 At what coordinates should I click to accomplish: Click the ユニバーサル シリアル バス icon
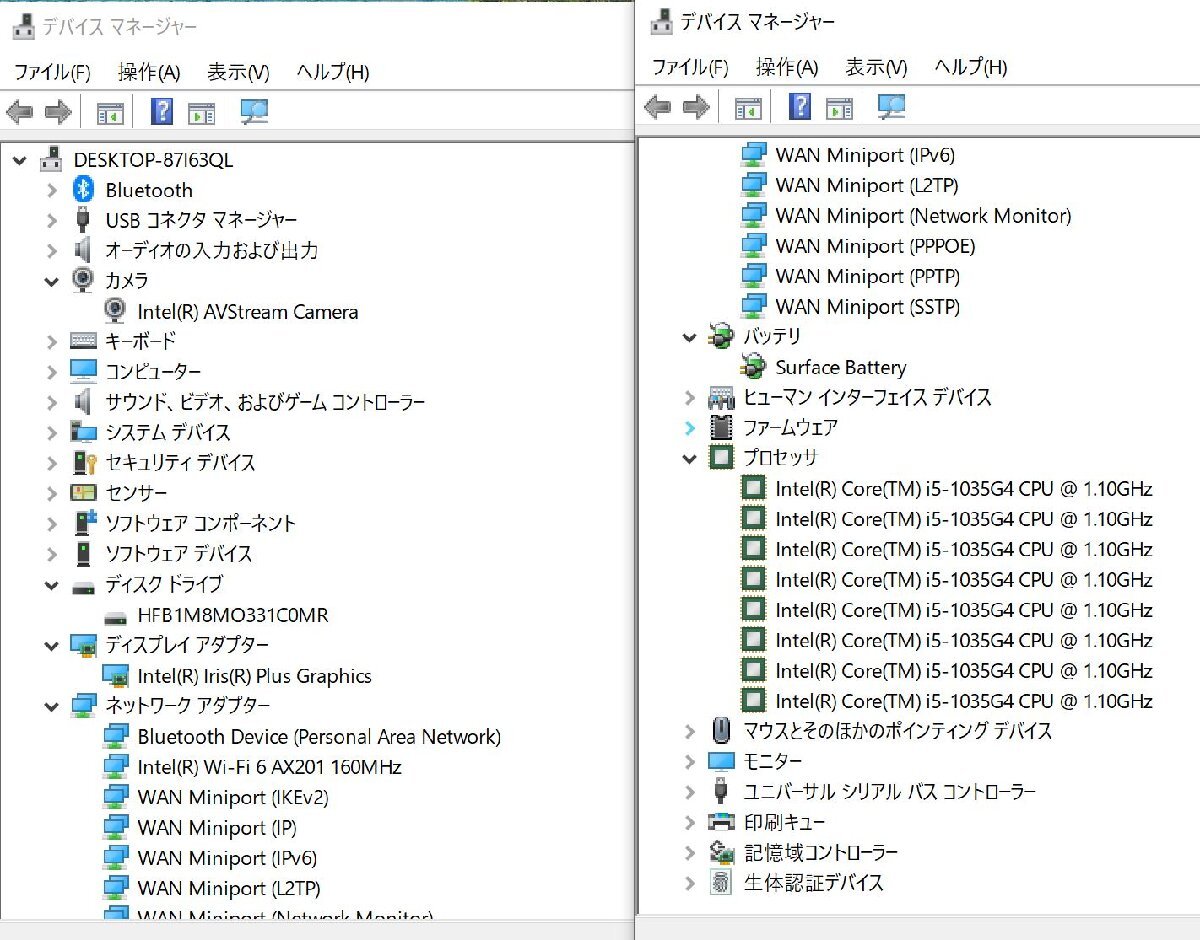[x=721, y=791]
